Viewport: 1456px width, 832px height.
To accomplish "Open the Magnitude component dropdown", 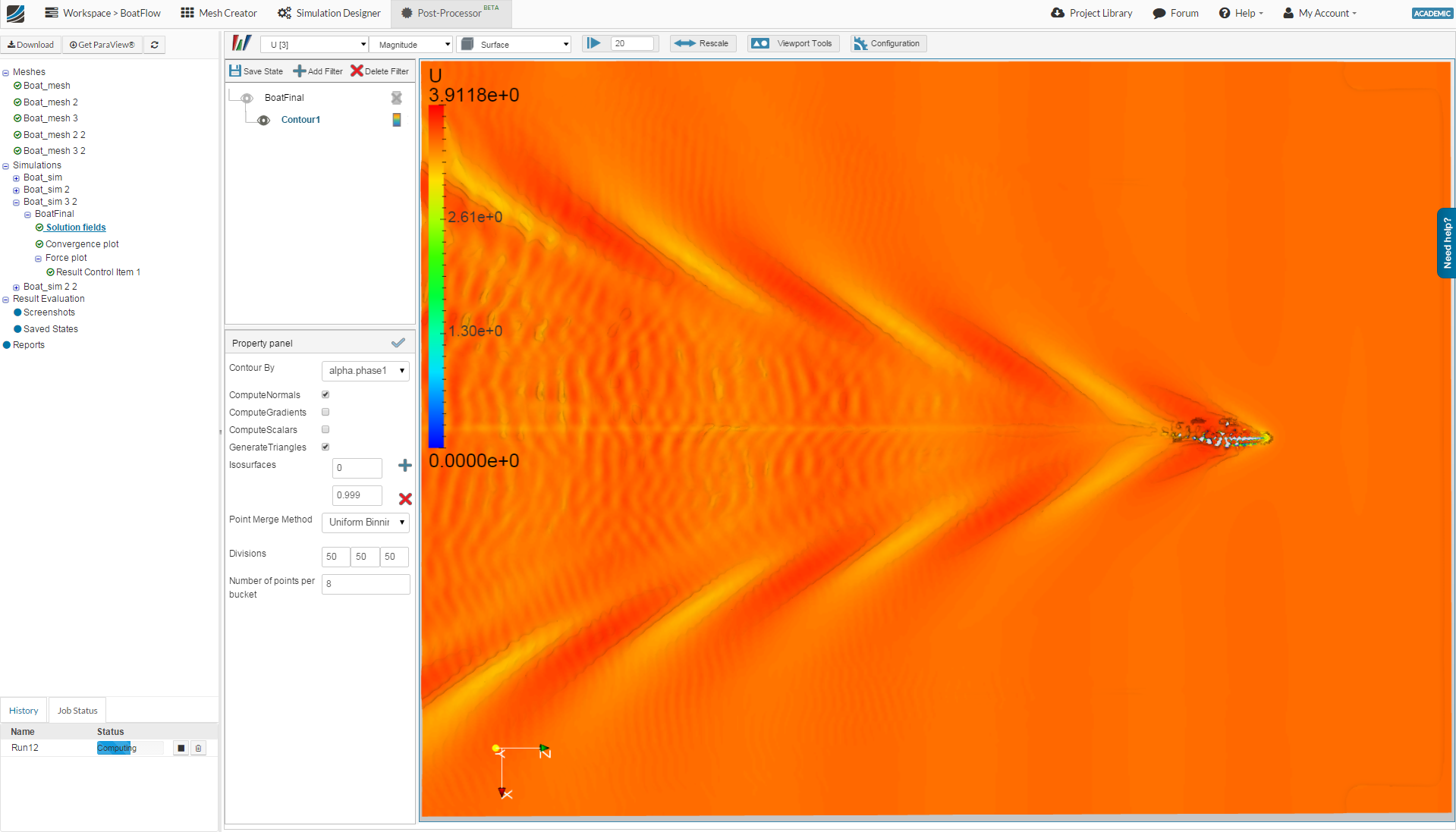I will [411, 44].
